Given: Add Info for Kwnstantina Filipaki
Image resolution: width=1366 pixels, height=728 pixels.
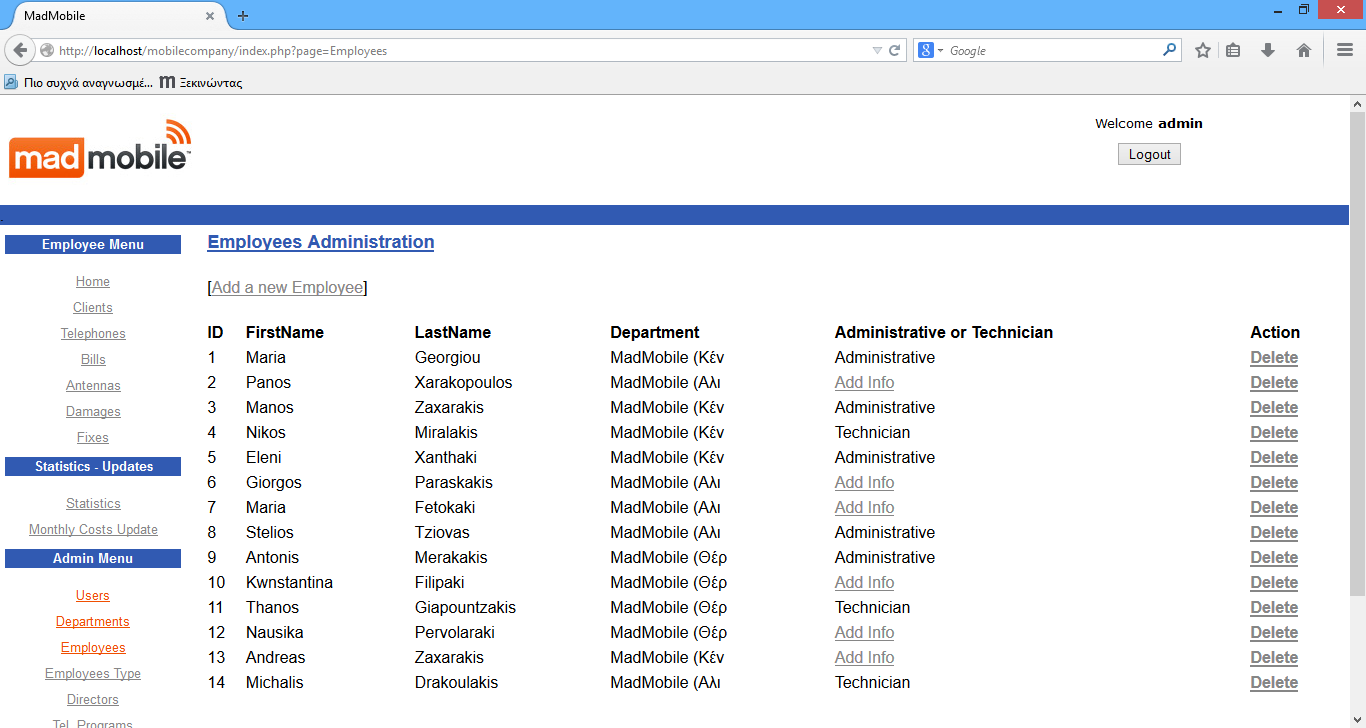Looking at the screenshot, I should point(864,583).
